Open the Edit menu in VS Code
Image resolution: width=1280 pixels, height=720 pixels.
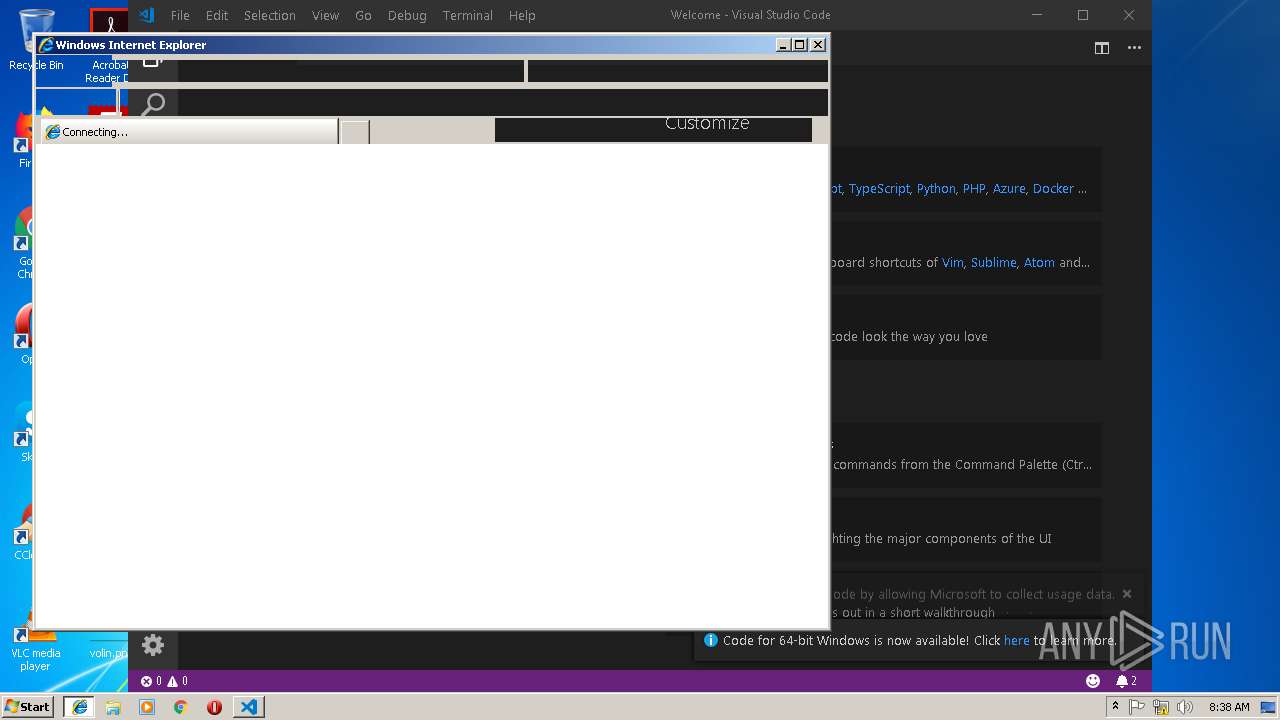click(217, 15)
